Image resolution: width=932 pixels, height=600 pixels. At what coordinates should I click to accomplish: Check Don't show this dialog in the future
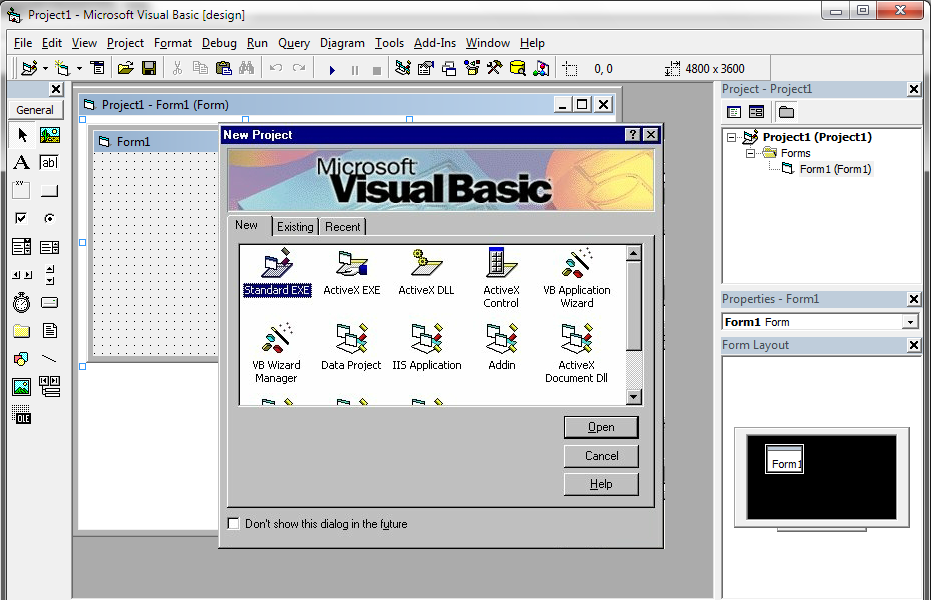pyautogui.click(x=233, y=522)
